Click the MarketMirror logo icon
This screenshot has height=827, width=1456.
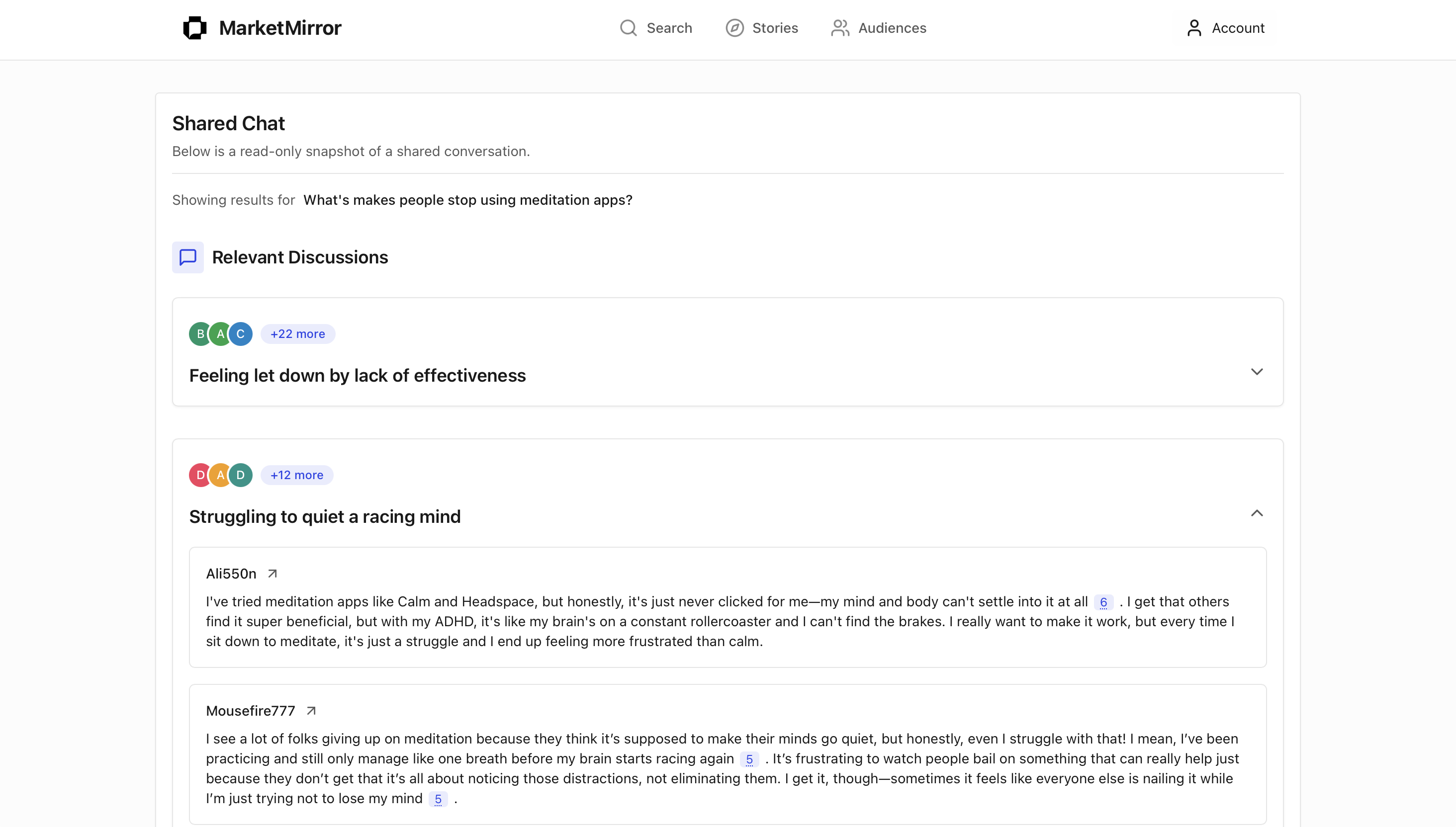tap(194, 28)
